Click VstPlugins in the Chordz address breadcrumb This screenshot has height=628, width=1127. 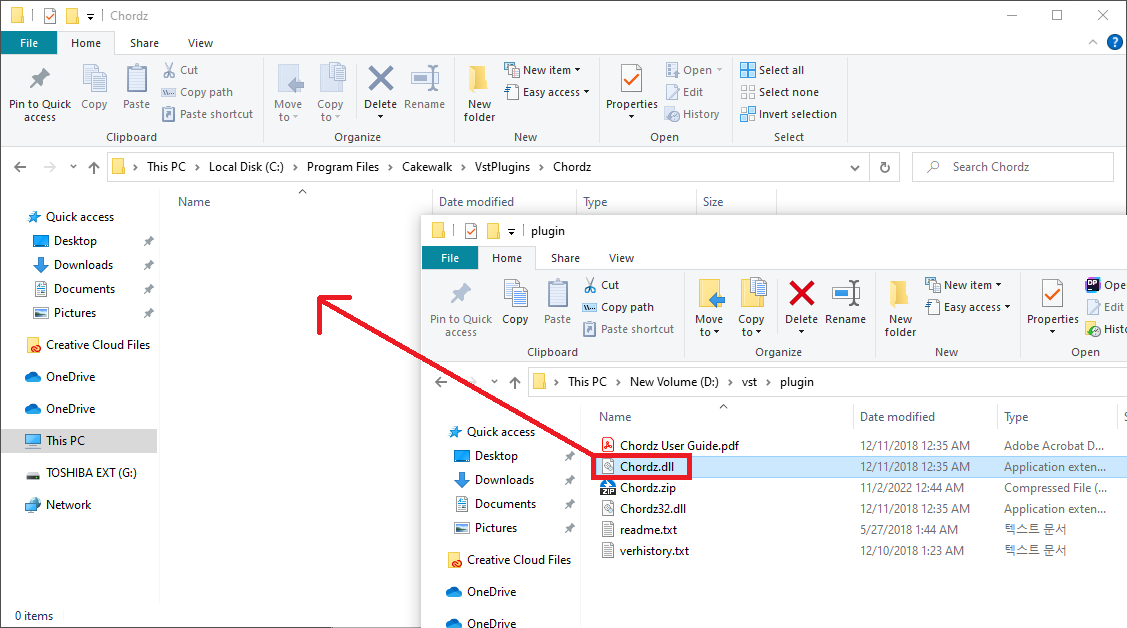click(x=502, y=167)
